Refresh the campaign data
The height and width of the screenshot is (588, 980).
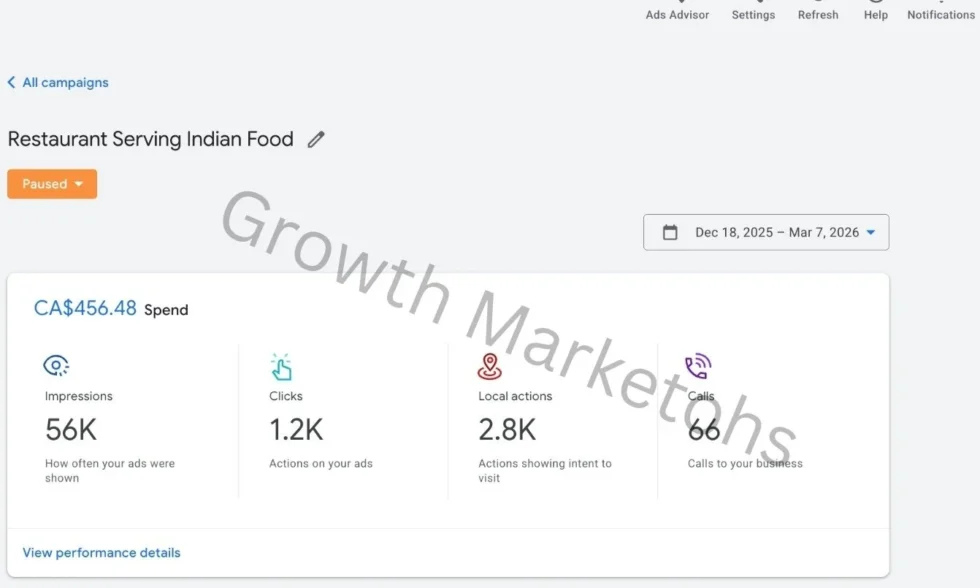click(x=818, y=8)
